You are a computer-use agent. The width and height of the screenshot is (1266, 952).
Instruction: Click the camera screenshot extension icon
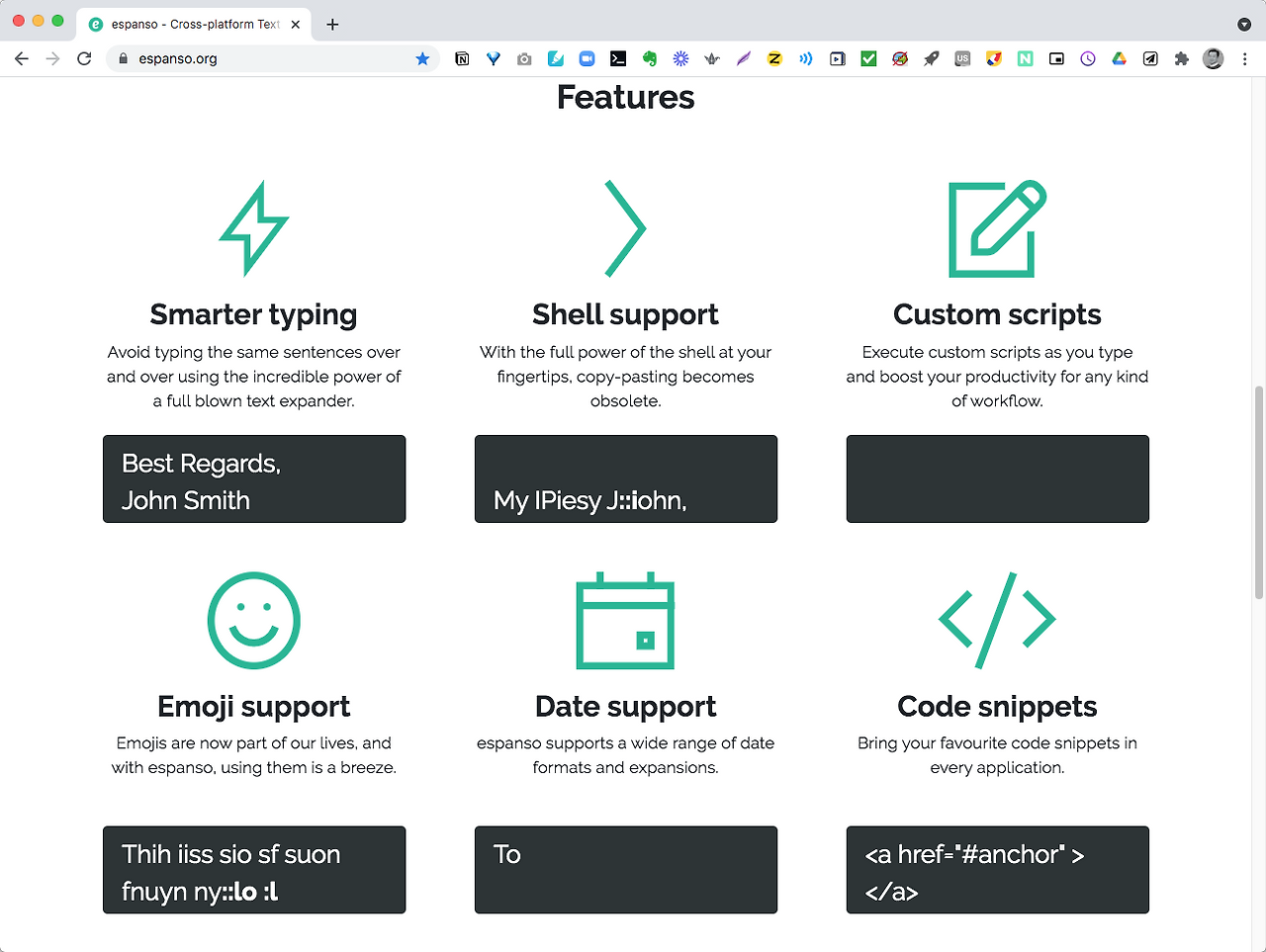tap(524, 59)
